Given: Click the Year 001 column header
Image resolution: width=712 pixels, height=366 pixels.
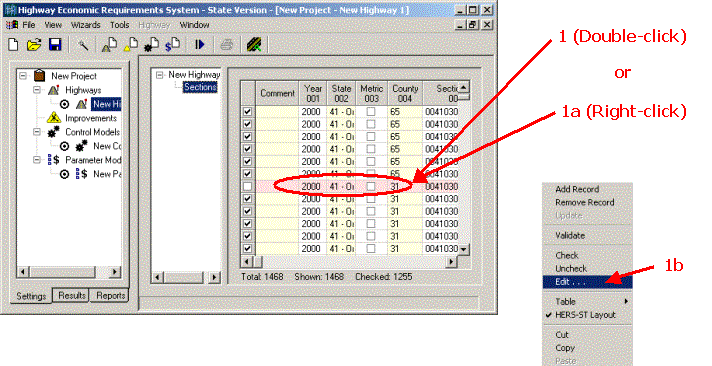Looking at the screenshot, I should [x=312, y=94].
